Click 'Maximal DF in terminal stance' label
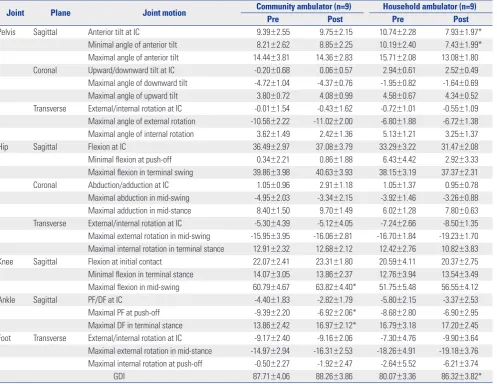 click(x=135, y=325)
